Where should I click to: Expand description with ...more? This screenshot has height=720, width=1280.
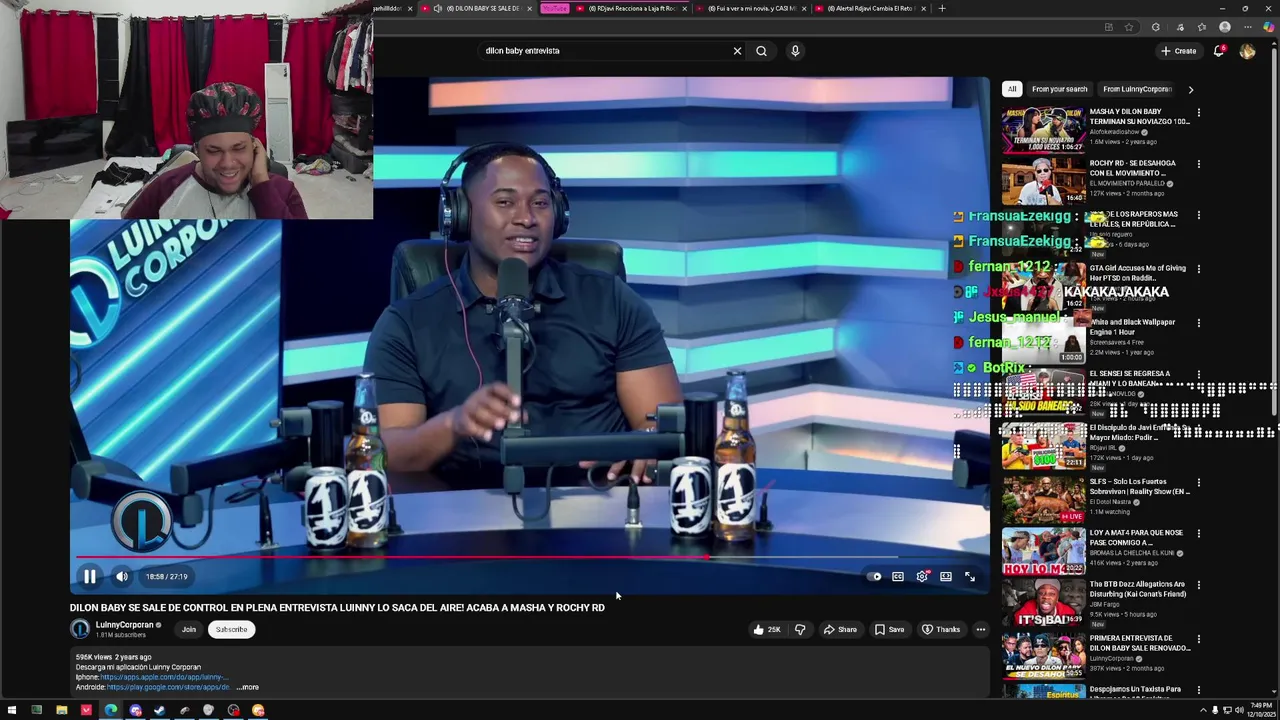tap(248, 687)
